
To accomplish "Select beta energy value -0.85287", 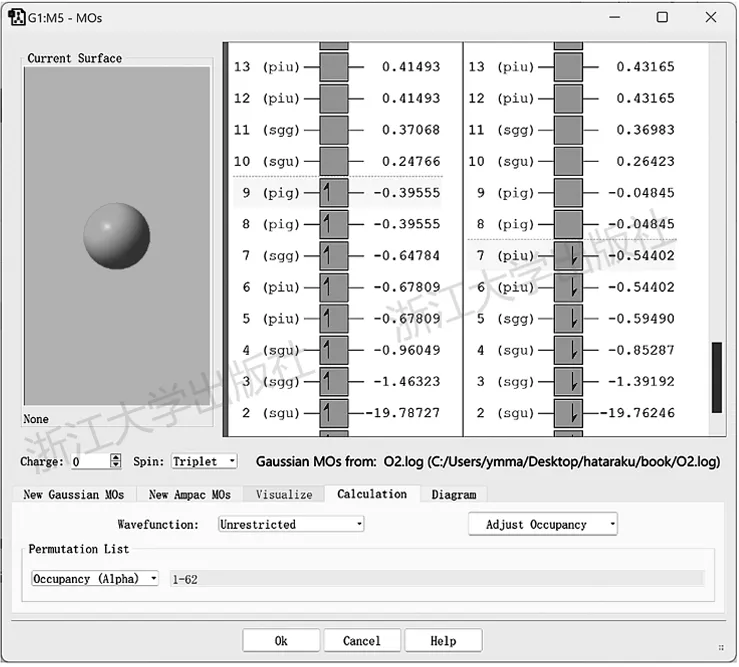I will [641, 350].
